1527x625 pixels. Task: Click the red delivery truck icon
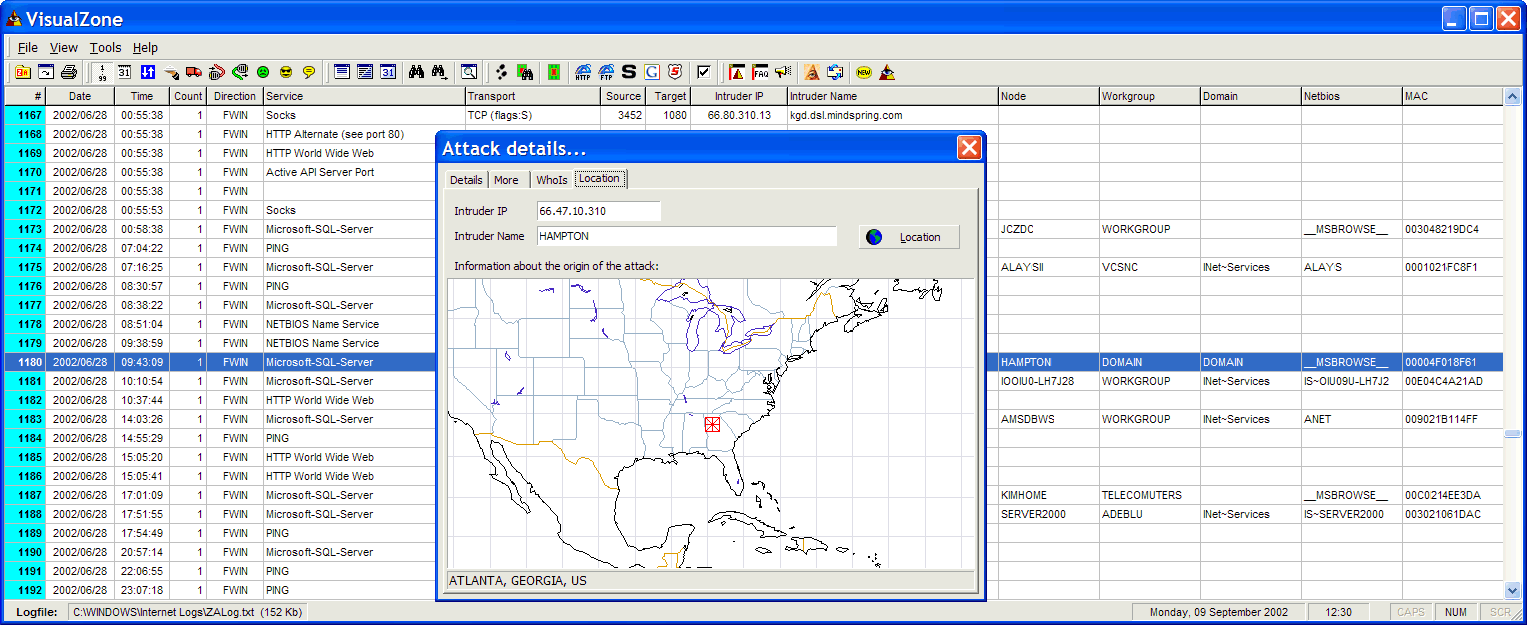point(193,72)
